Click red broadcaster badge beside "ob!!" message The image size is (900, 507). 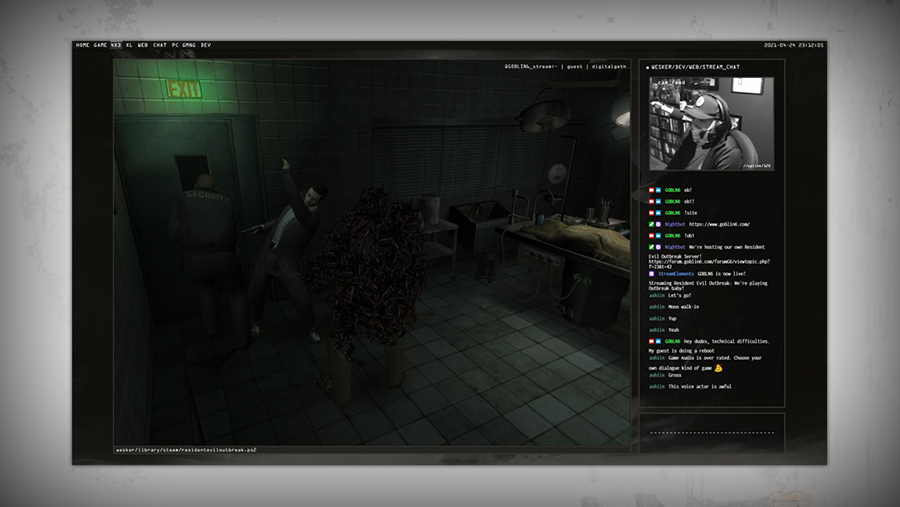[651, 202]
